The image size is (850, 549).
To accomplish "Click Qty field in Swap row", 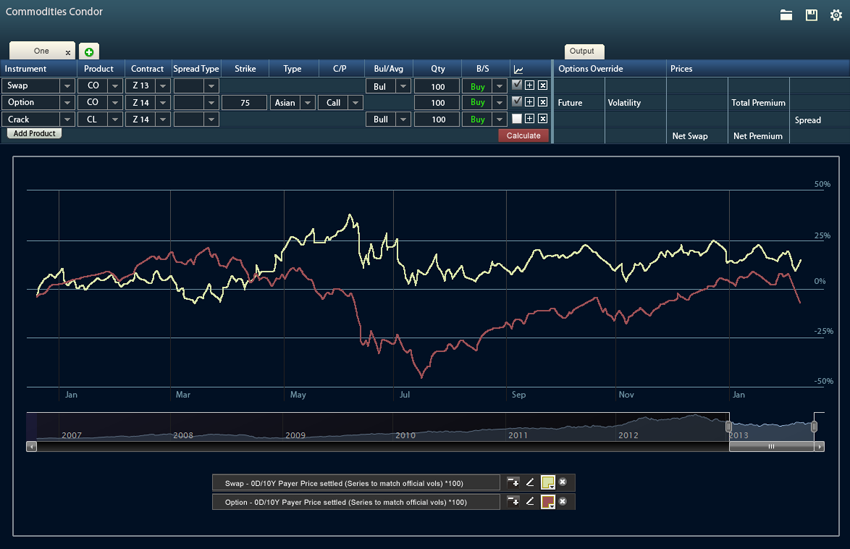I will point(437,86).
